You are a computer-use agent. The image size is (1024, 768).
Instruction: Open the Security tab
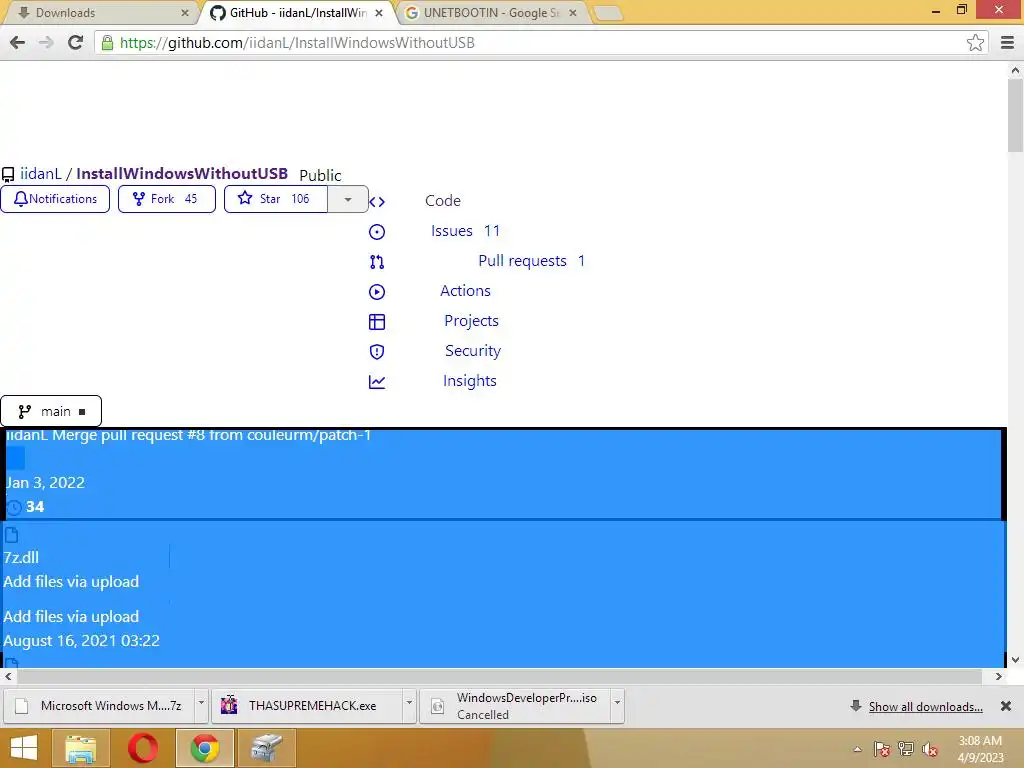473,351
